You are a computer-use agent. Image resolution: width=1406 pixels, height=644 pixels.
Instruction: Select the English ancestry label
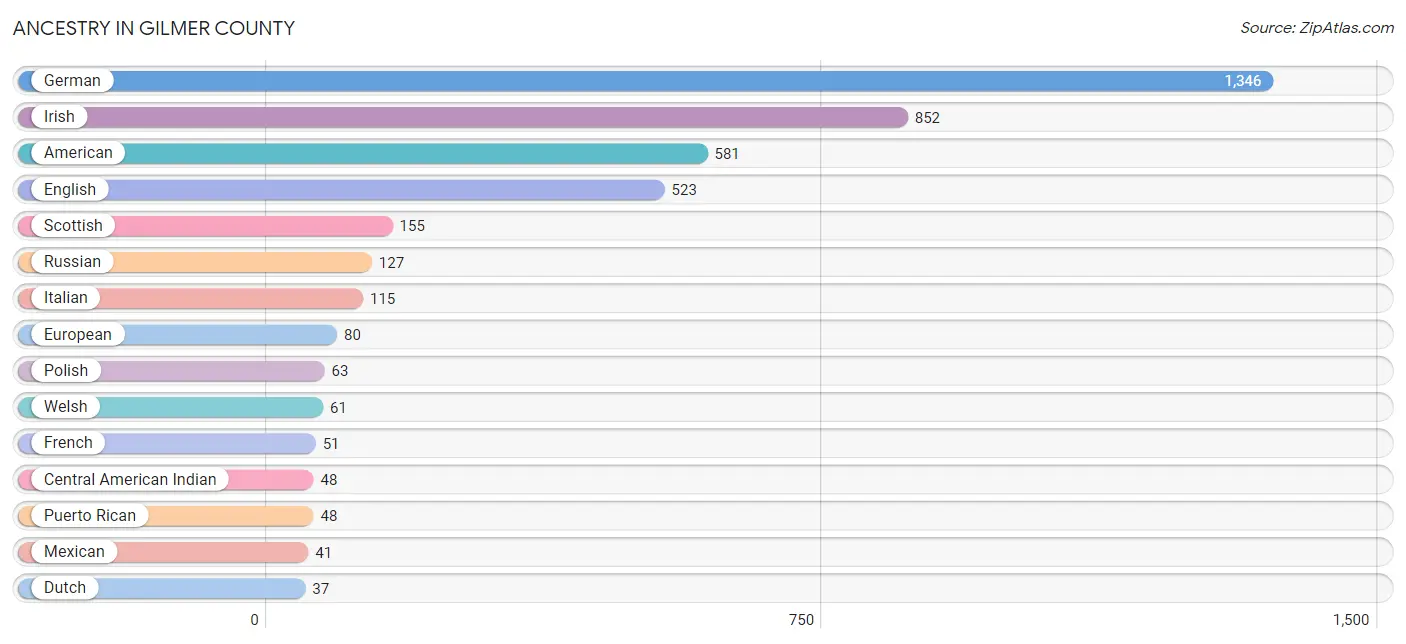click(x=70, y=190)
